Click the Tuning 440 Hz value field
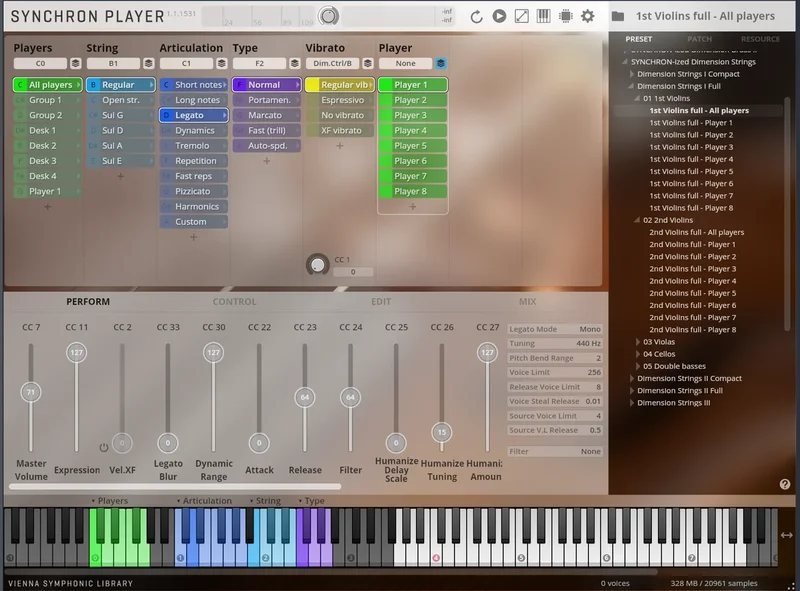This screenshot has width=800, height=591. [555, 343]
